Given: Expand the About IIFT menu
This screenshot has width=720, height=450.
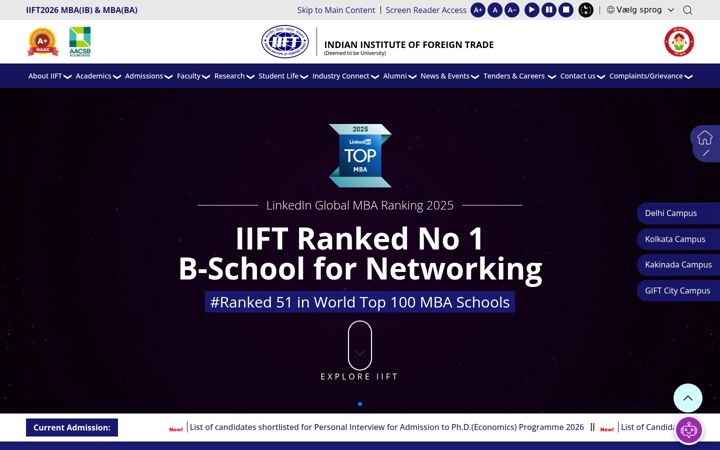Looking at the screenshot, I should tap(50, 76).
